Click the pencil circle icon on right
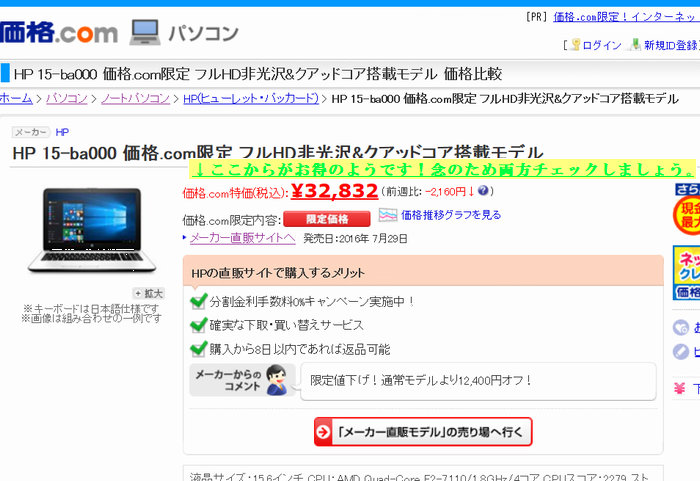Image resolution: width=700 pixels, height=481 pixels. (x=681, y=351)
